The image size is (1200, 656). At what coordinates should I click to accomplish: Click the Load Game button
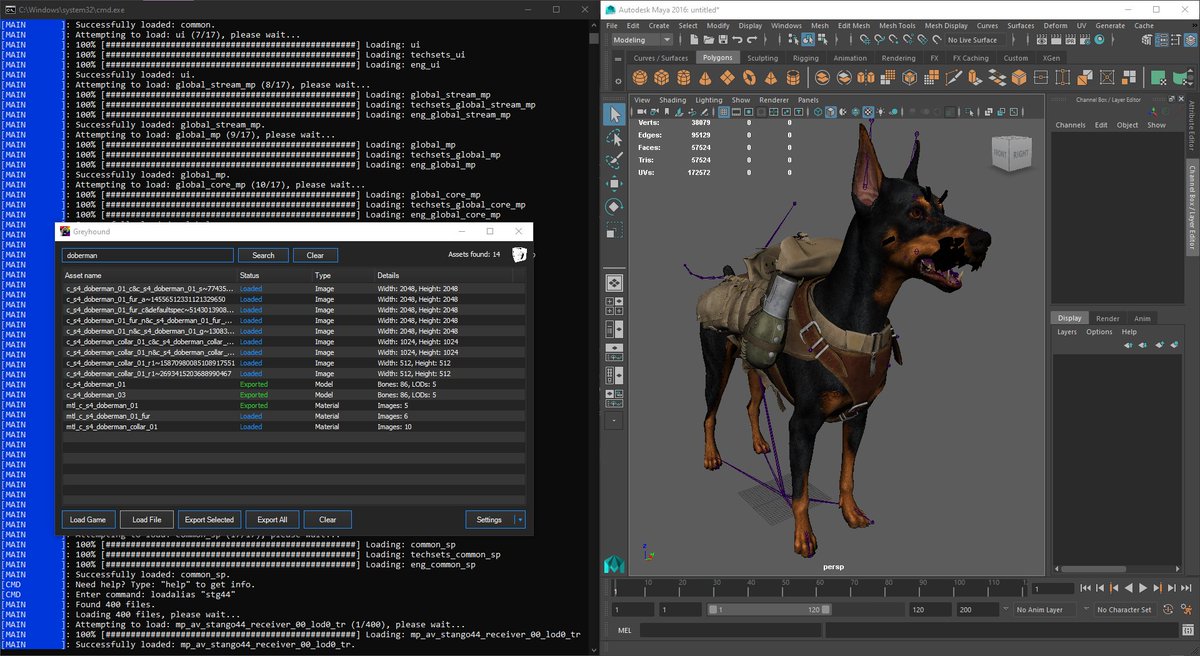click(88, 519)
